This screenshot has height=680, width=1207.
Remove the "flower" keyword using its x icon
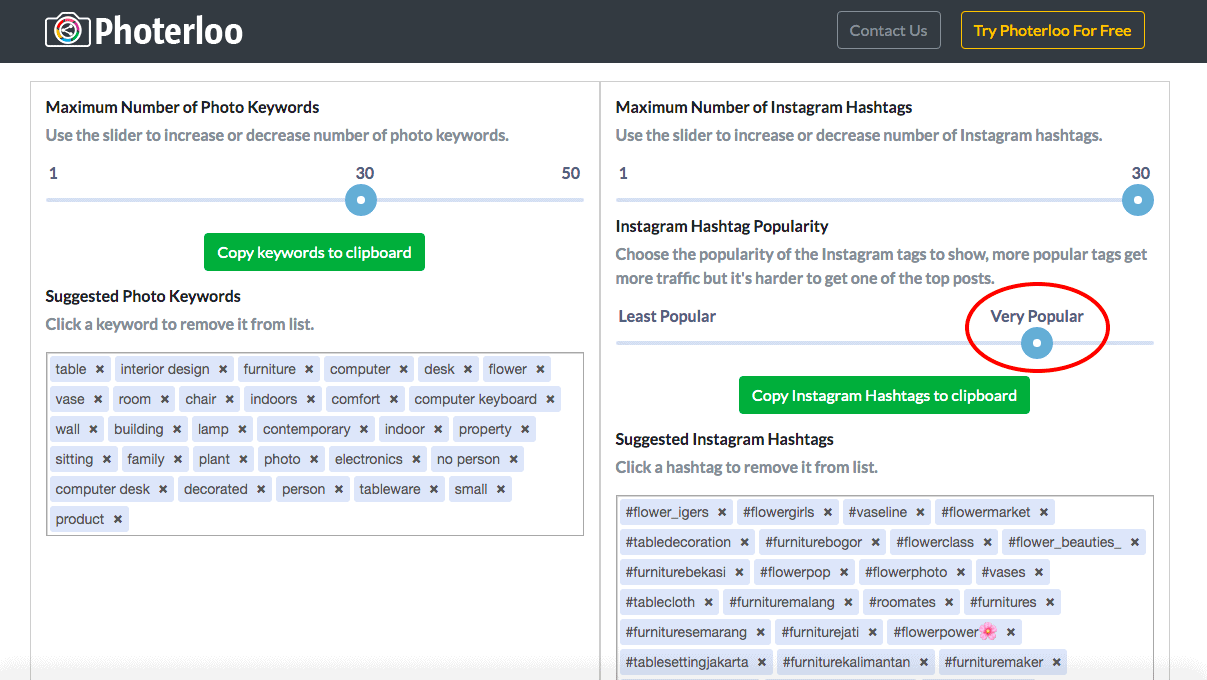(541, 368)
